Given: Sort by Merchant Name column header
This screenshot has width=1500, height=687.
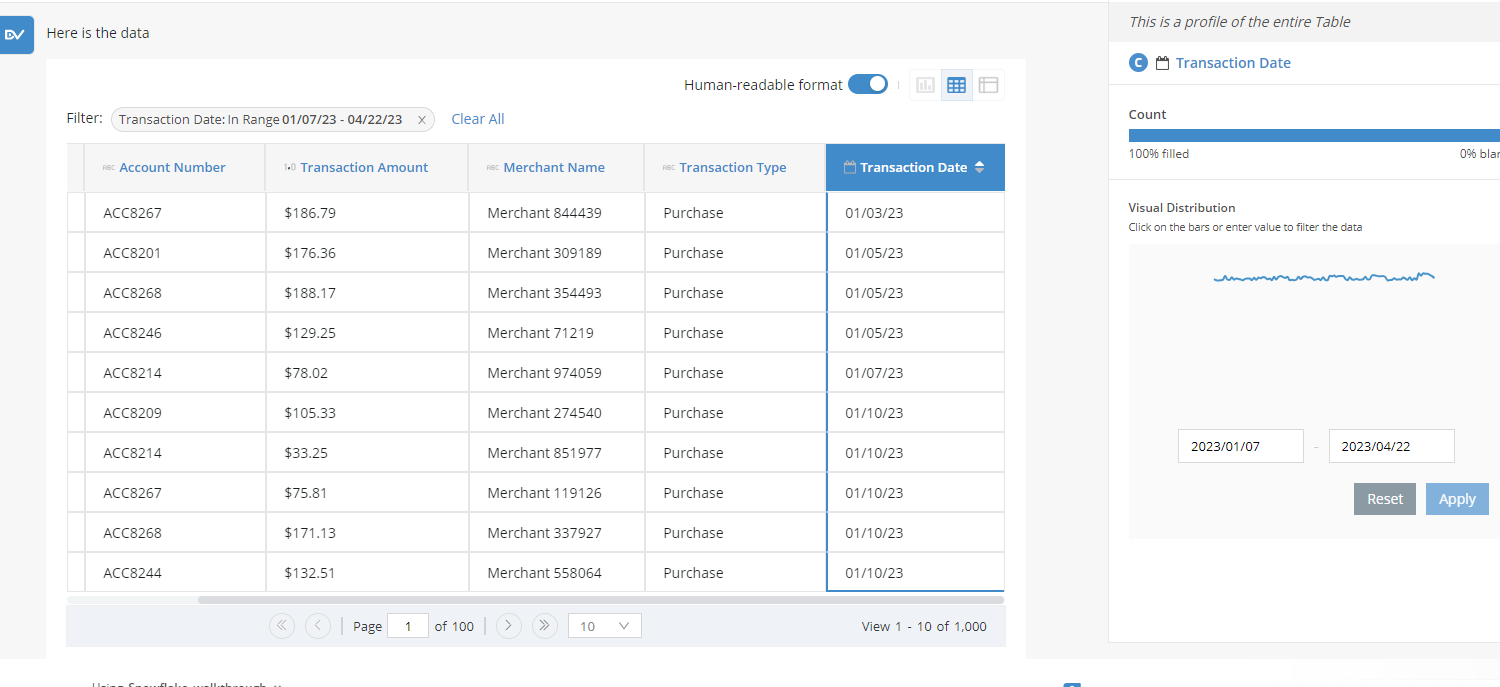Looking at the screenshot, I should [x=554, y=167].
